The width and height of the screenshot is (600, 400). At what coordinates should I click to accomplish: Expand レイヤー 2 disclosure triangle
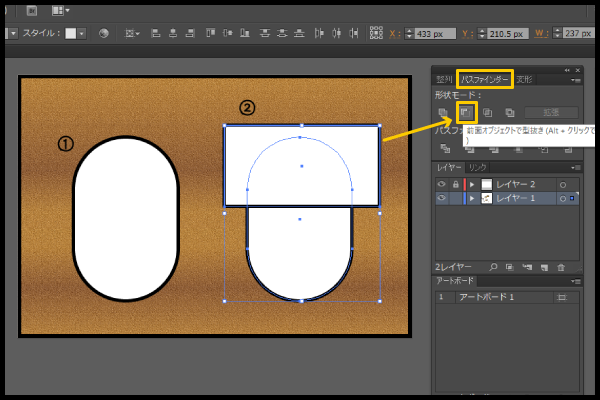pos(472,184)
